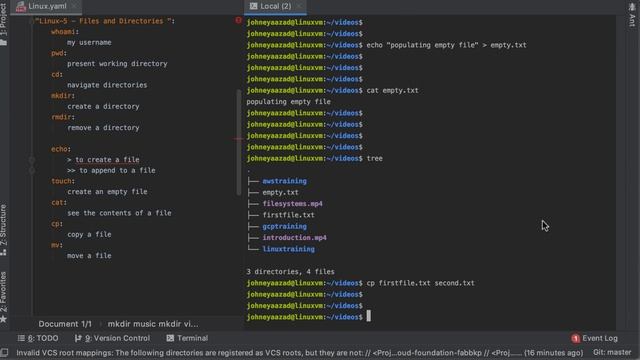Click the Git: master branch widget

pyautogui.click(x=612, y=352)
